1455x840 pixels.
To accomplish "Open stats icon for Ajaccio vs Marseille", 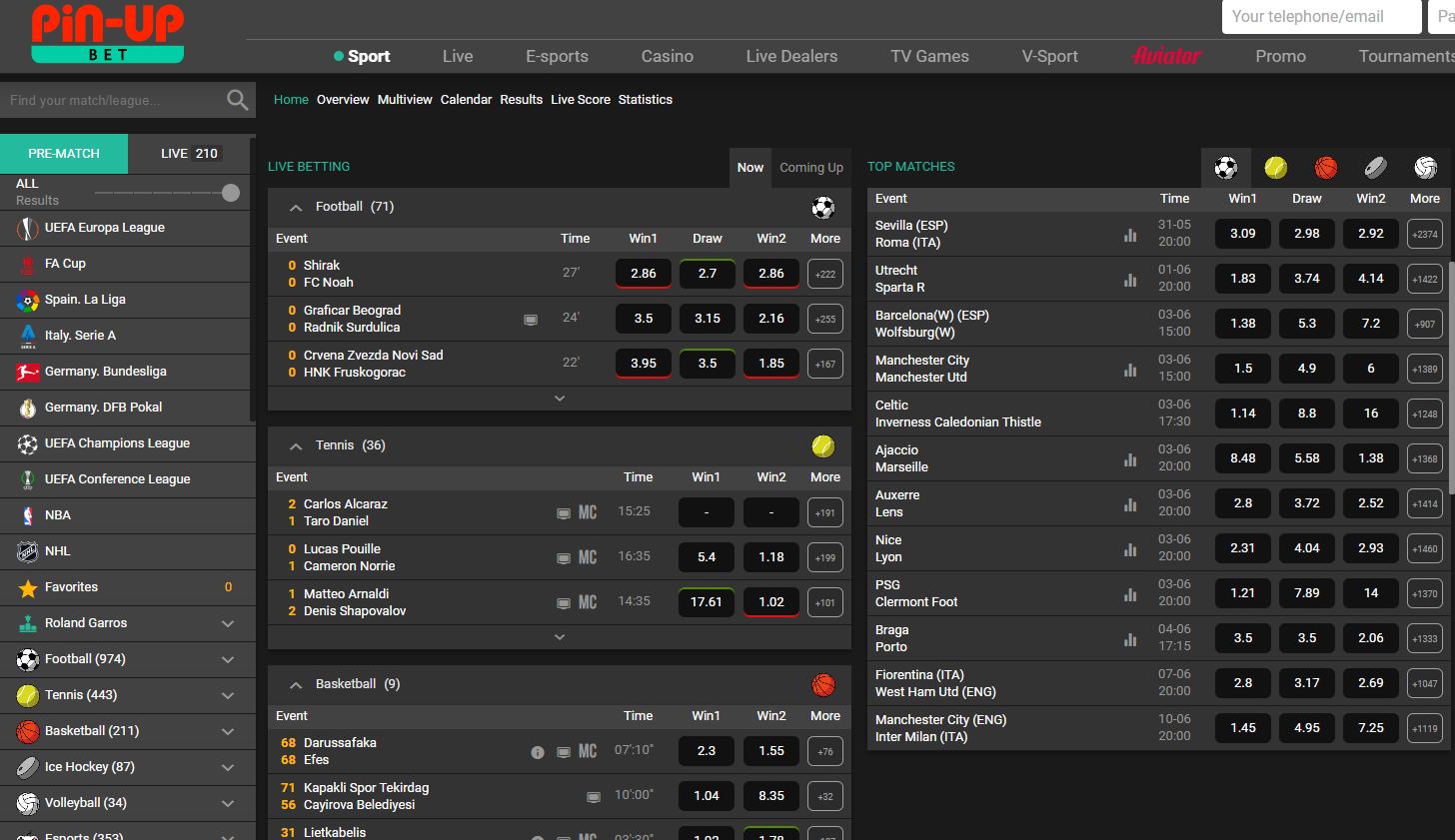I will pyautogui.click(x=1130, y=459).
